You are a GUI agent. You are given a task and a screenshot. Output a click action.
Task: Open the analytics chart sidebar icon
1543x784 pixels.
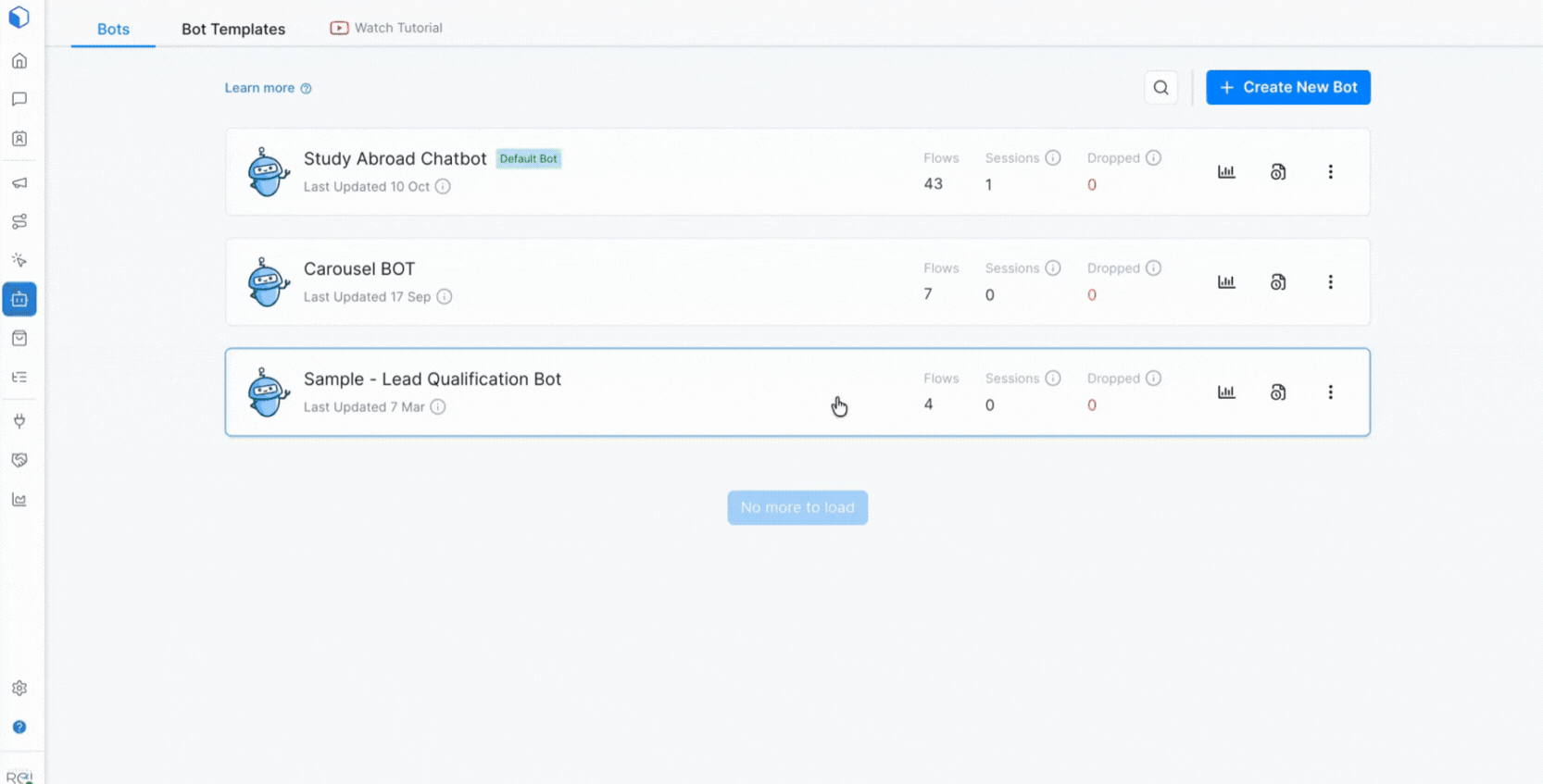[19, 500]
